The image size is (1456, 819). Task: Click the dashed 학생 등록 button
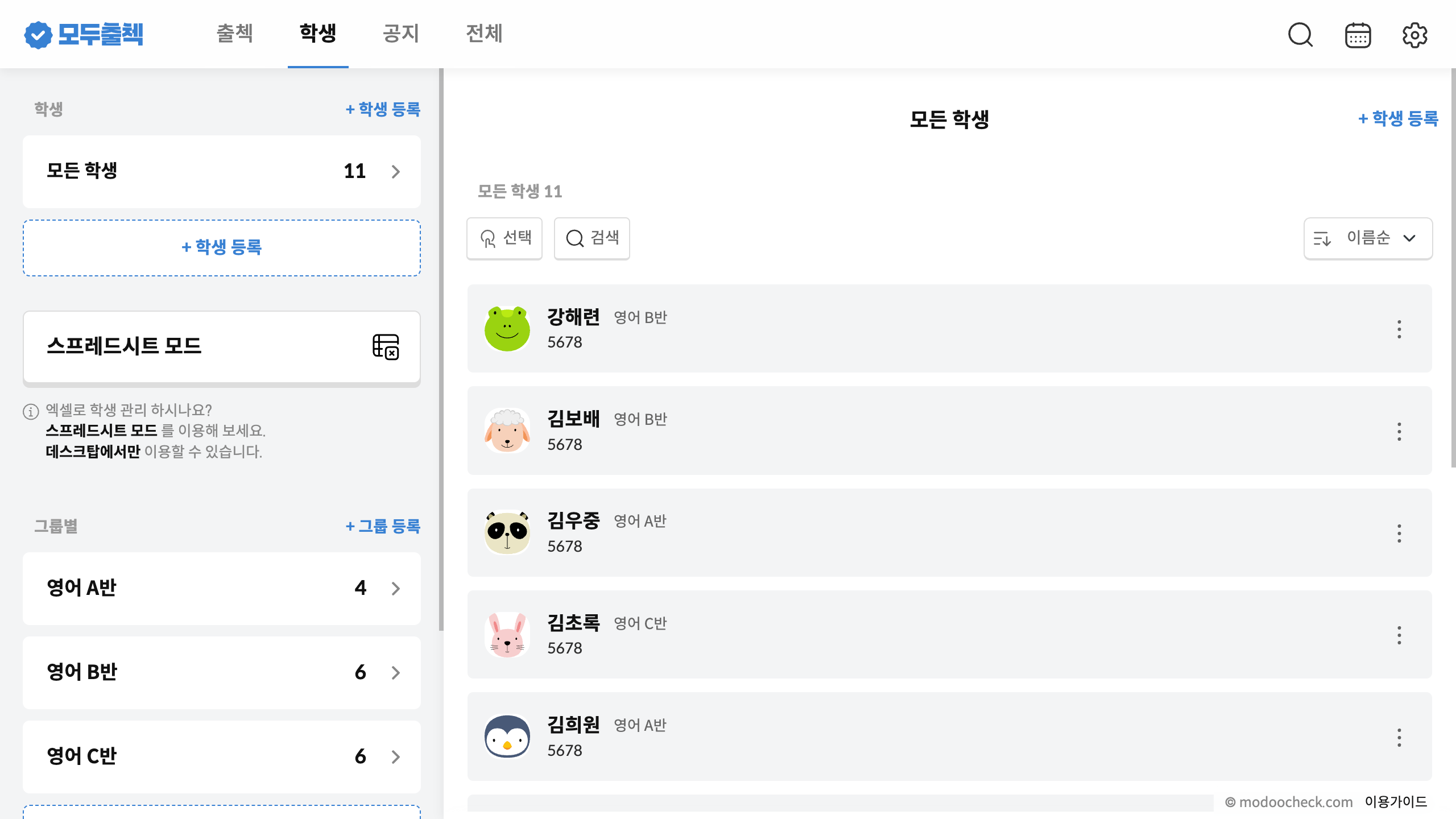point(222,247)
